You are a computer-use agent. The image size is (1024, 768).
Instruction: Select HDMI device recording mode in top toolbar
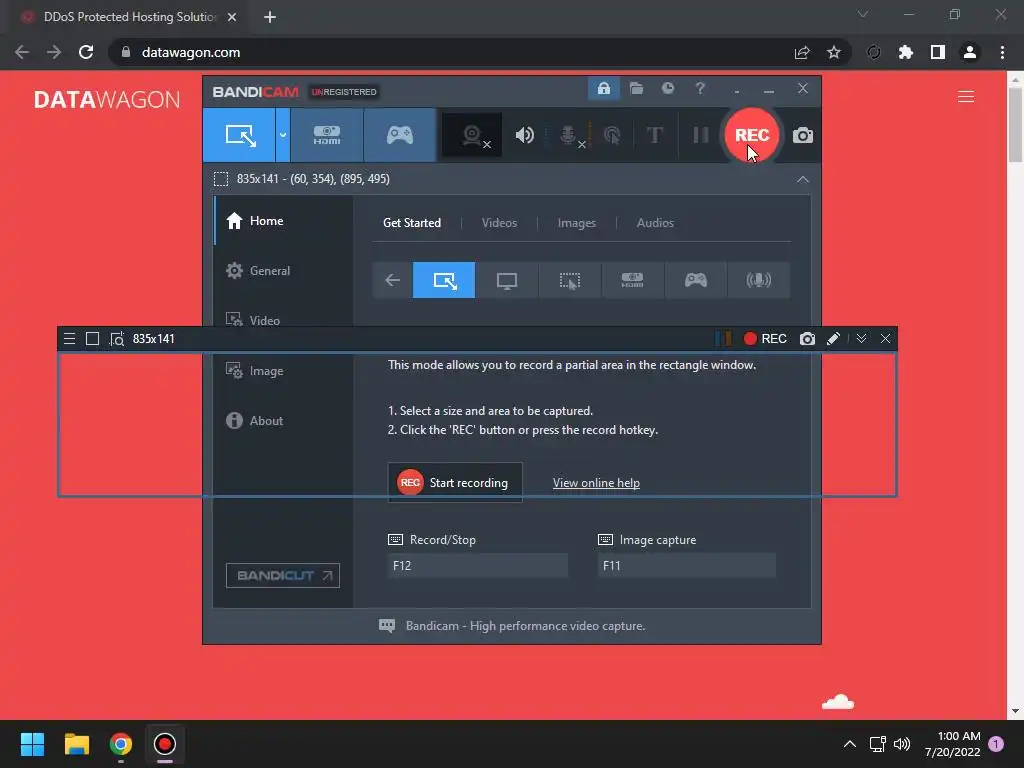coord(327,135)
